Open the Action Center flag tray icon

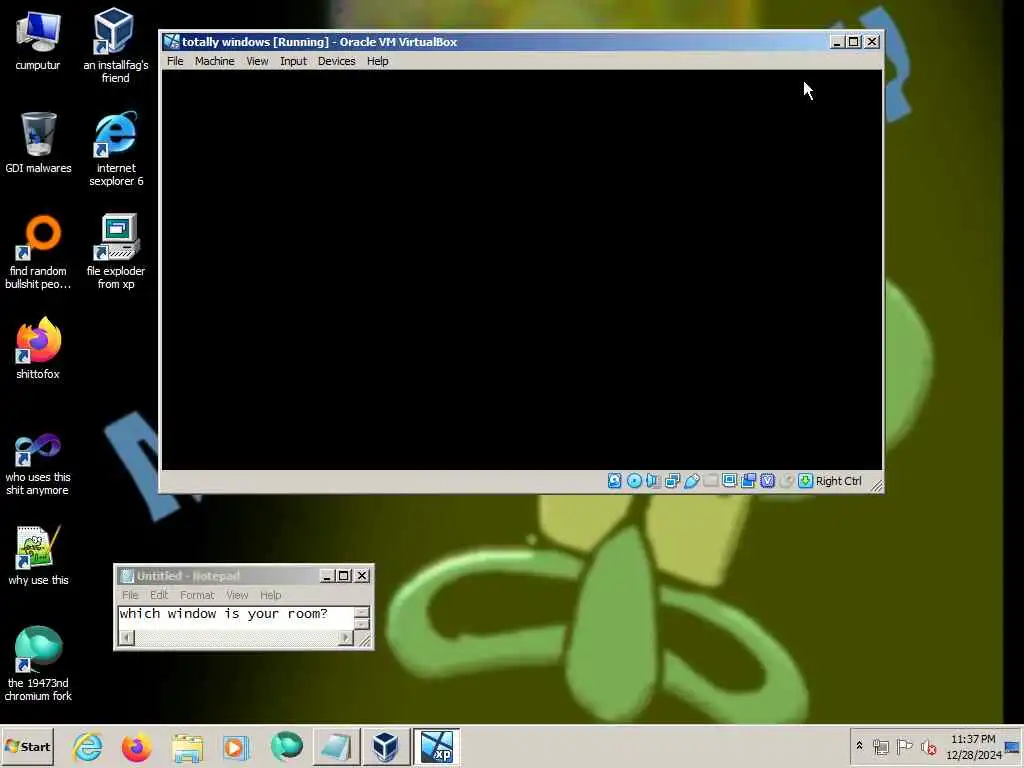[904, 746]
